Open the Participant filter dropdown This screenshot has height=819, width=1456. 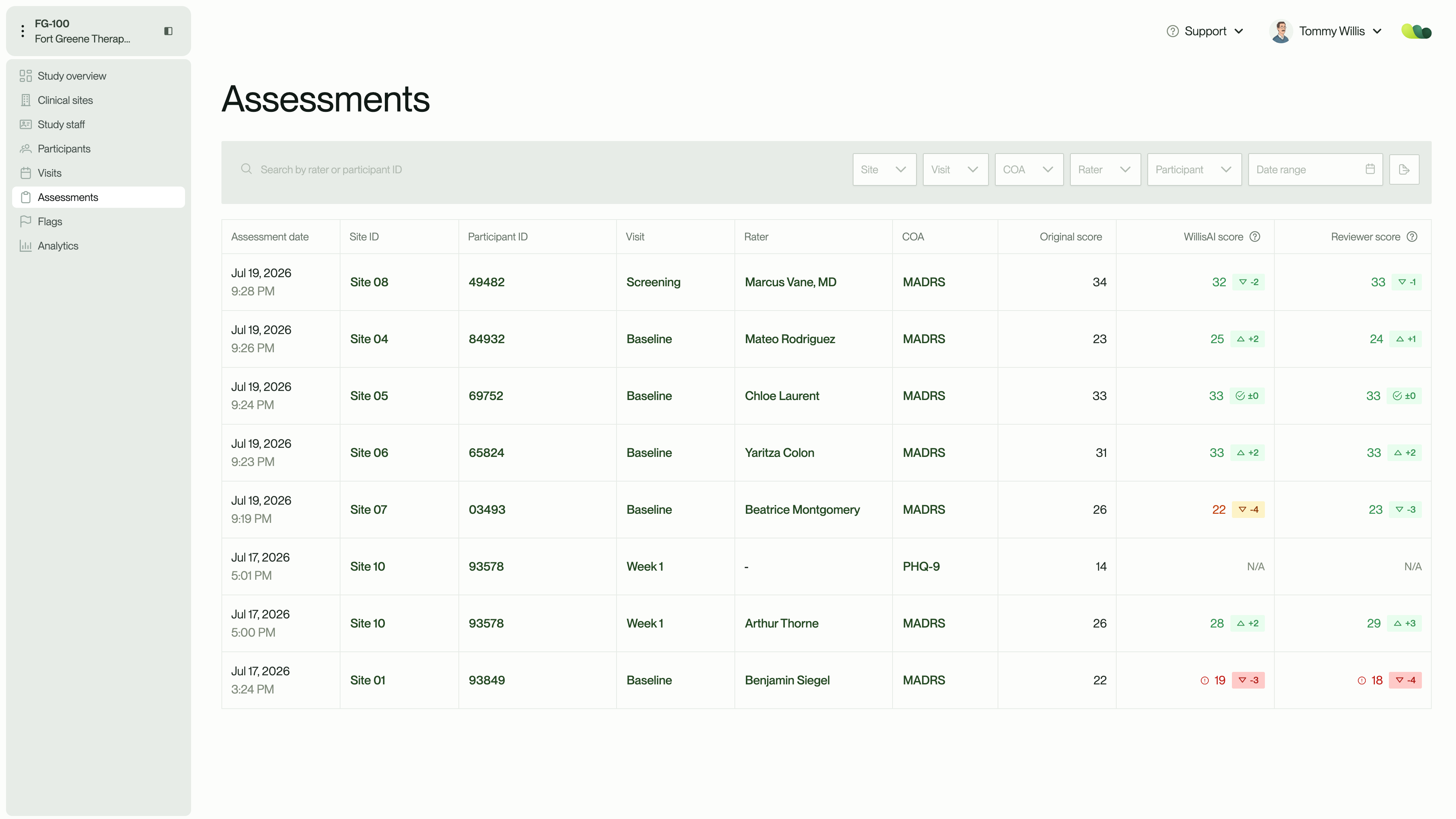[1194, 169]
